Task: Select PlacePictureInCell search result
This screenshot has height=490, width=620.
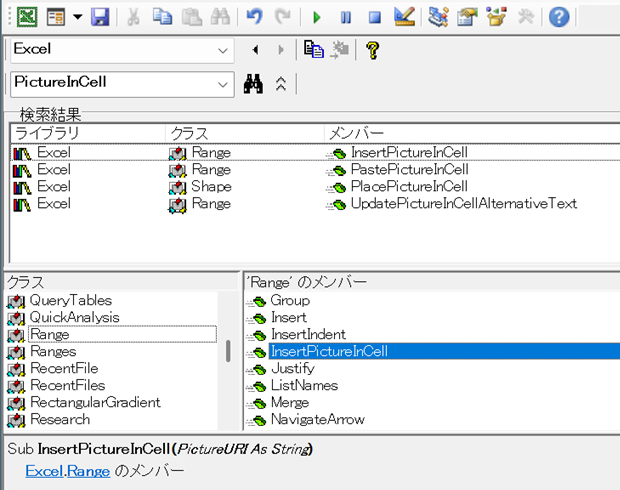Action: point(409,186)
